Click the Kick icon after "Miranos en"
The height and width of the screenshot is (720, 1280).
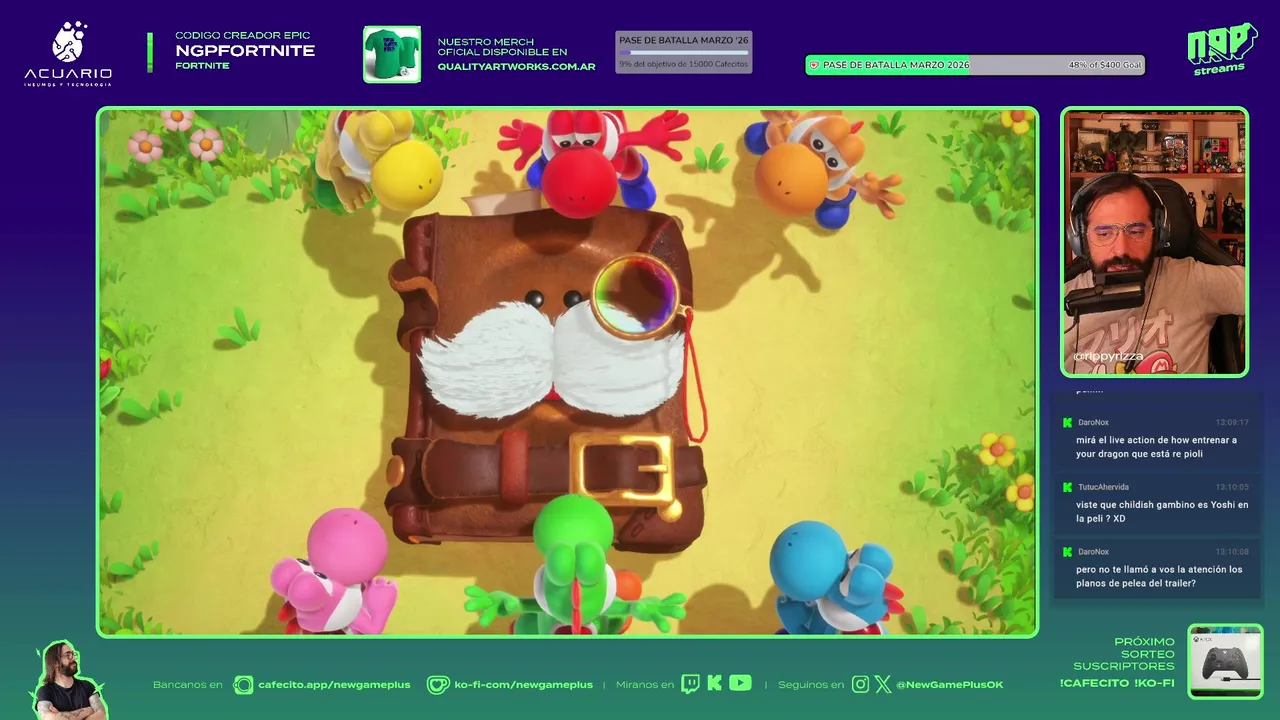(x=714, y=684)
